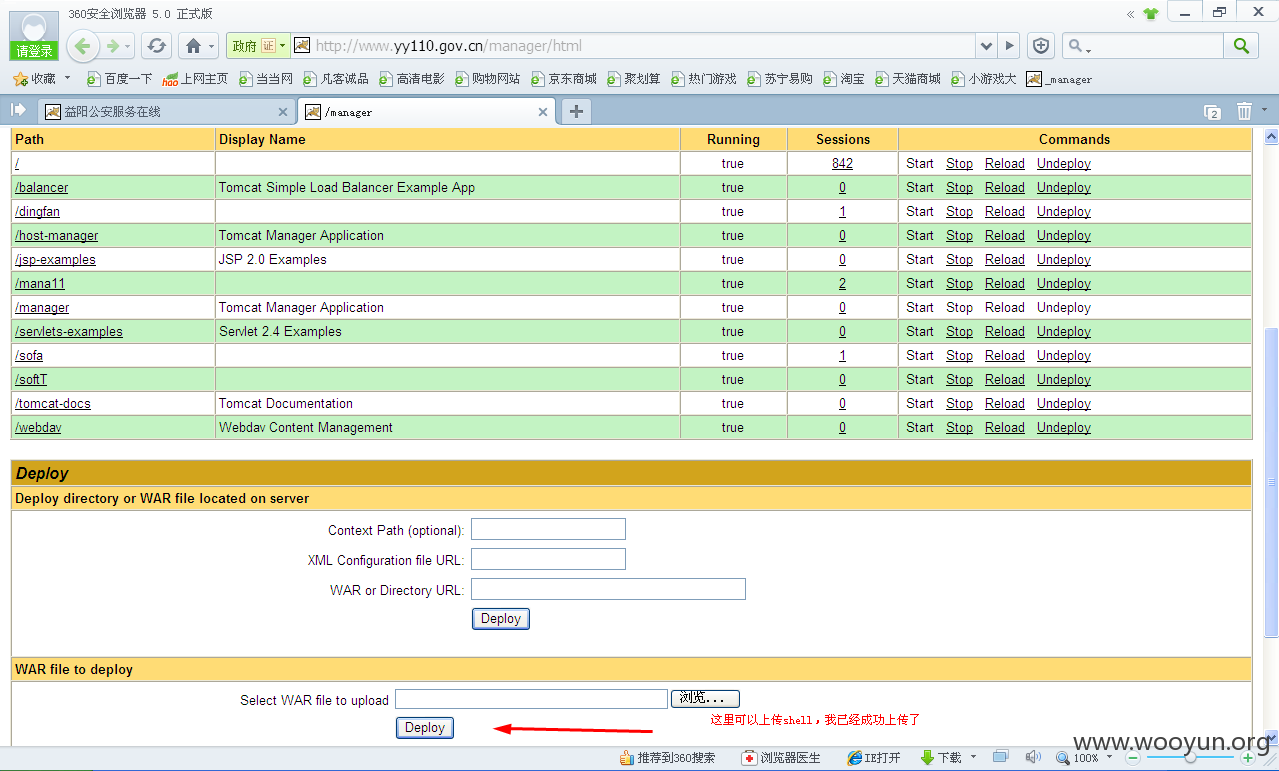1279x771 pixels.
Task: Open the /host-manager path link
Action: 57,236
